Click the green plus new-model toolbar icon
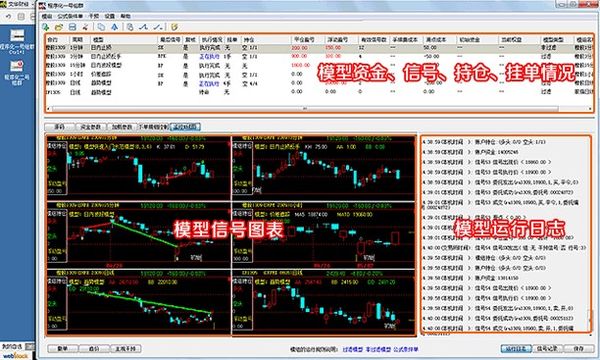Image resolution: width=600 pixels, height=360 pixels. (x=46, y=27)
